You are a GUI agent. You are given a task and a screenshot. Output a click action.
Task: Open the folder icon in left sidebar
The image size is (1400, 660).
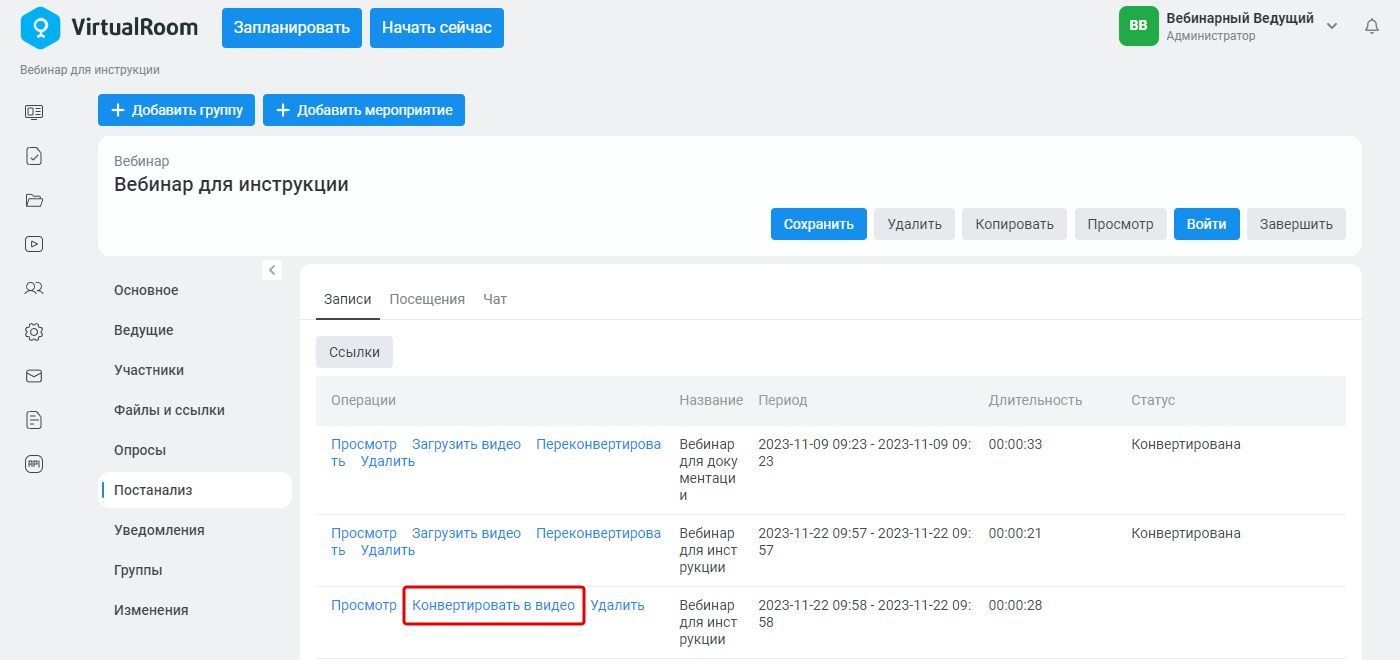34,200
